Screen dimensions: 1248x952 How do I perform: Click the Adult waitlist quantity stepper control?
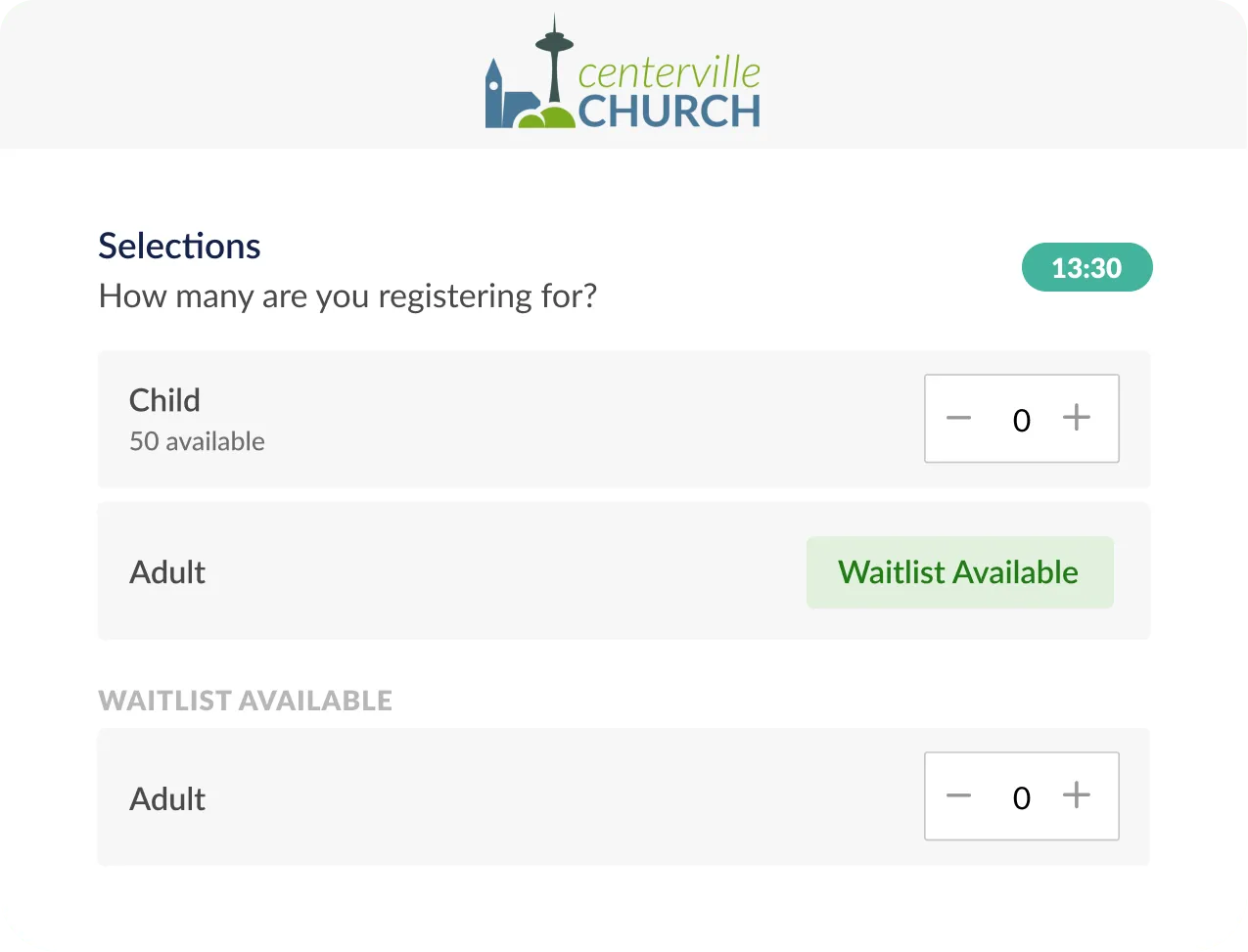pos(1021,796)
